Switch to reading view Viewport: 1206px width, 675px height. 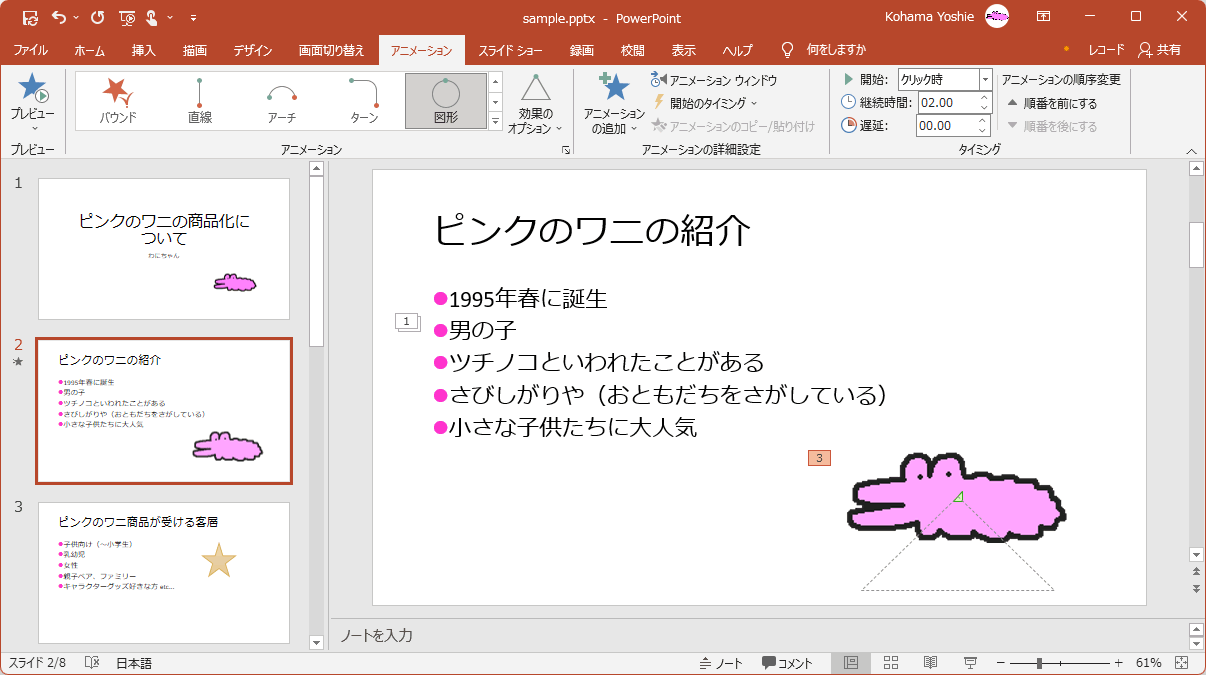point(930,663)
